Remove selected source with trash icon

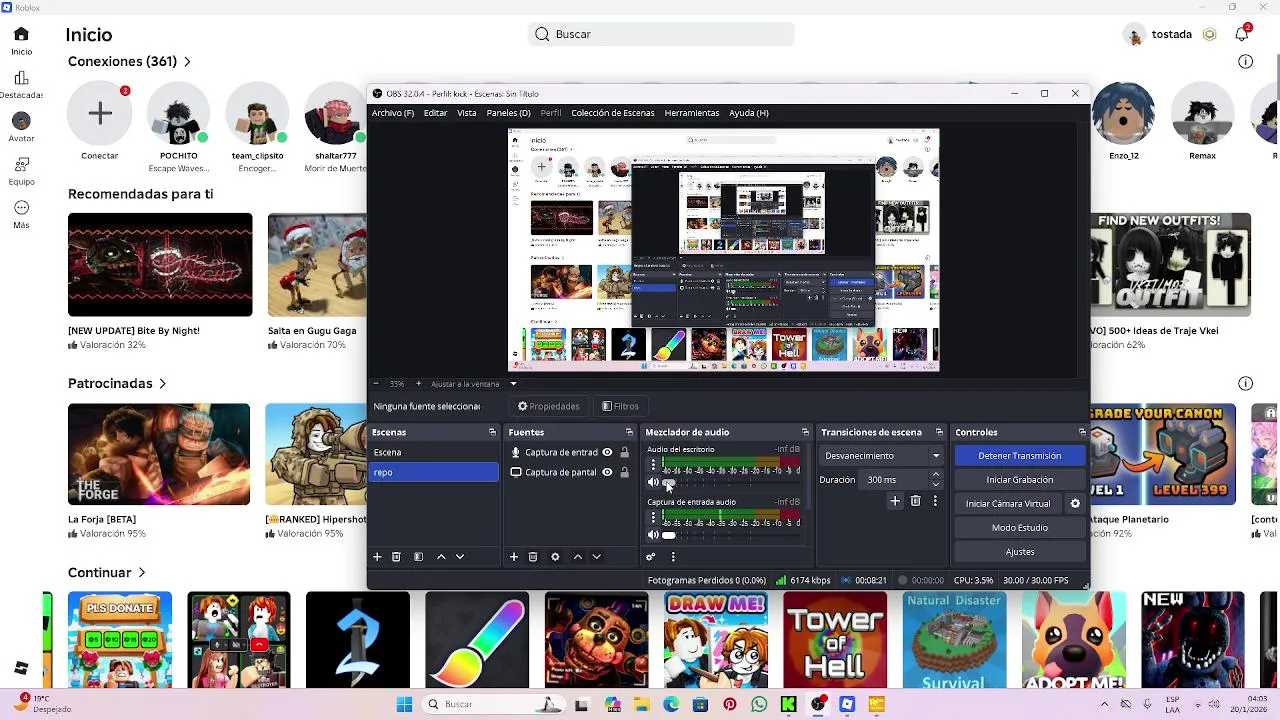click(x=533, y=557)
